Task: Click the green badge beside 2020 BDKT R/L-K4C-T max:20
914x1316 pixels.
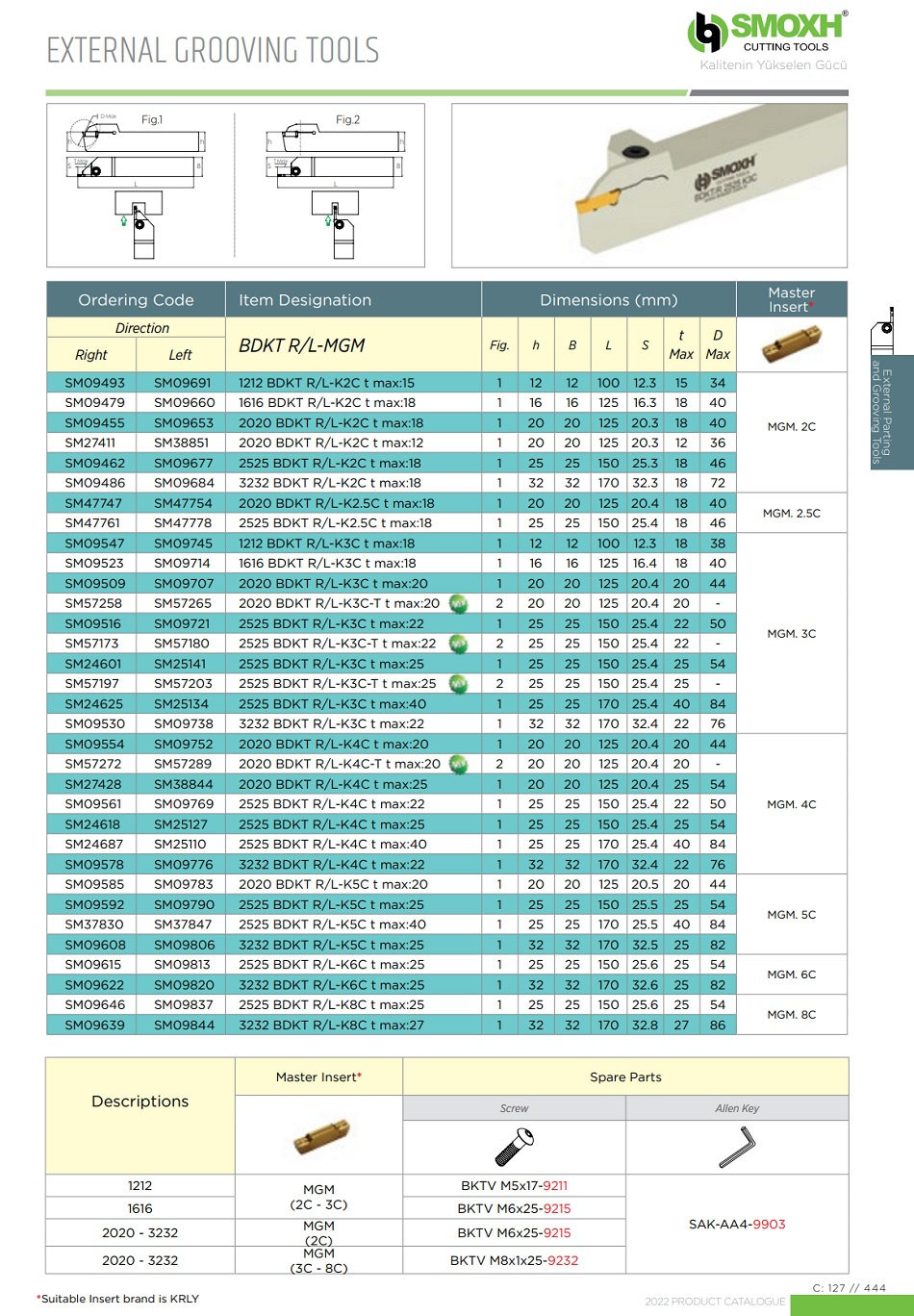Action: coord(459,764)
